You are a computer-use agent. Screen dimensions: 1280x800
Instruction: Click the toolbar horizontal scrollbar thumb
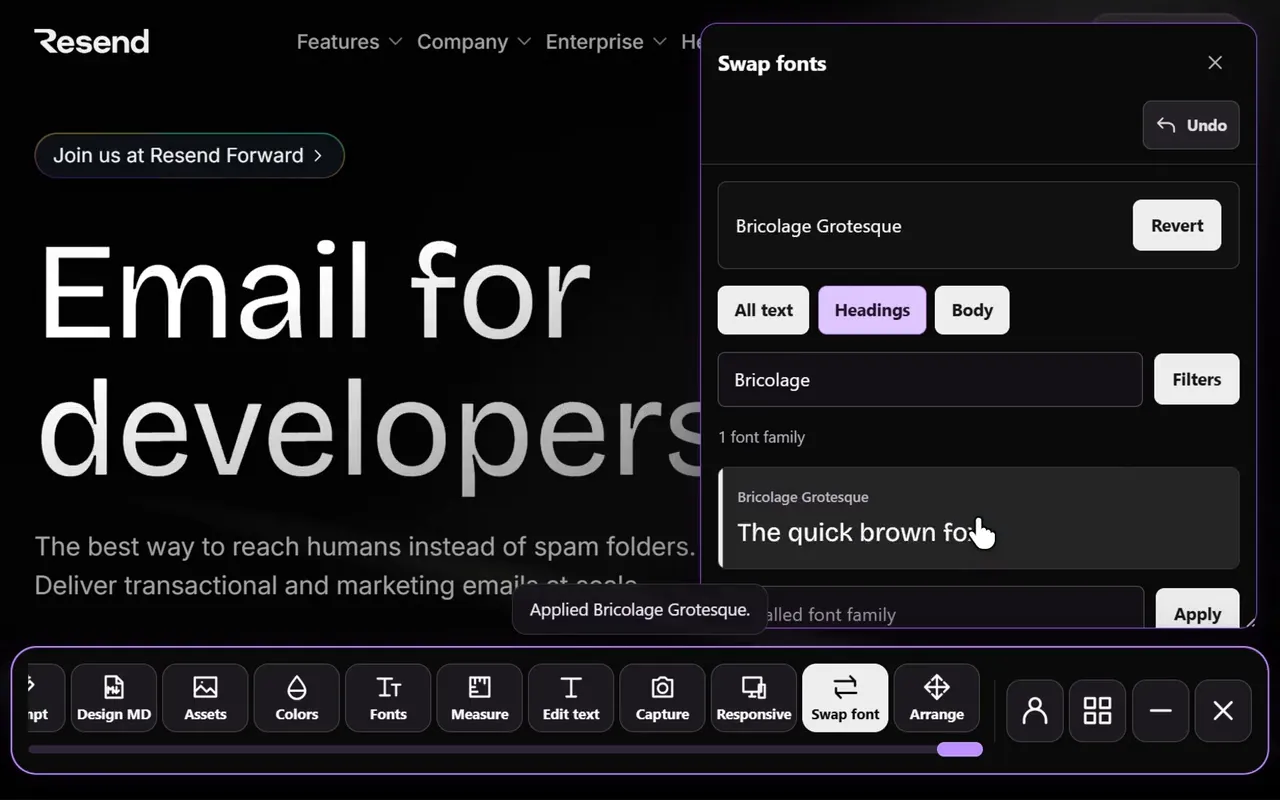tap(960, 749)
